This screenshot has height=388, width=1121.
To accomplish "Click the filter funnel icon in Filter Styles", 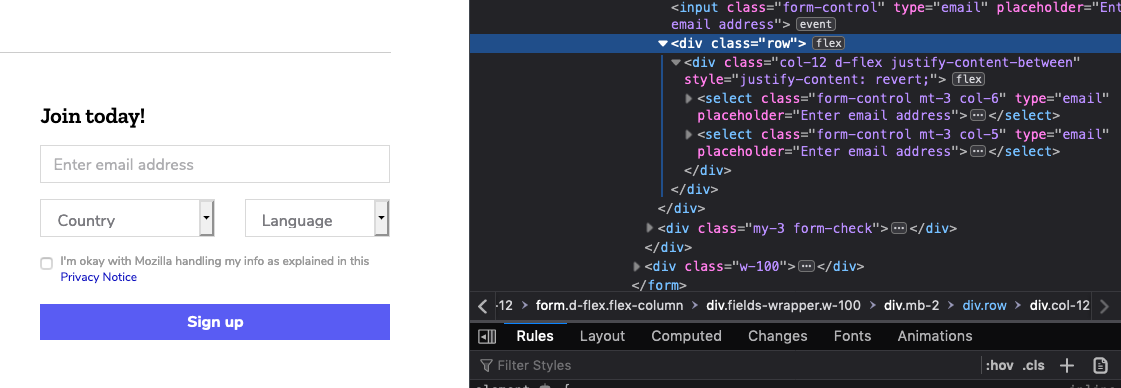I will 486,365.
